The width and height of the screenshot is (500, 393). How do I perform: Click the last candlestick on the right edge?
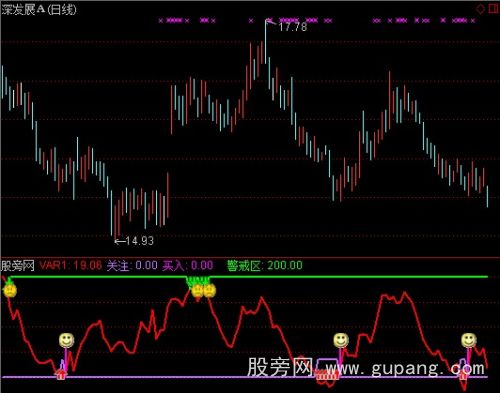point(487,197)
